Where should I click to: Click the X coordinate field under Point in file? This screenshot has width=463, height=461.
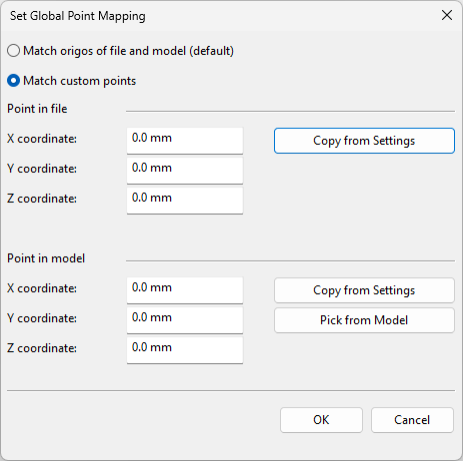[x=185, y=140]
